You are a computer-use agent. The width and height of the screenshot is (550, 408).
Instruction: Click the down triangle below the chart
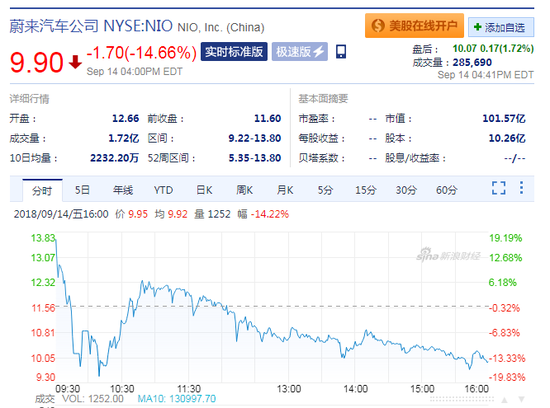[x=522, y=399]
